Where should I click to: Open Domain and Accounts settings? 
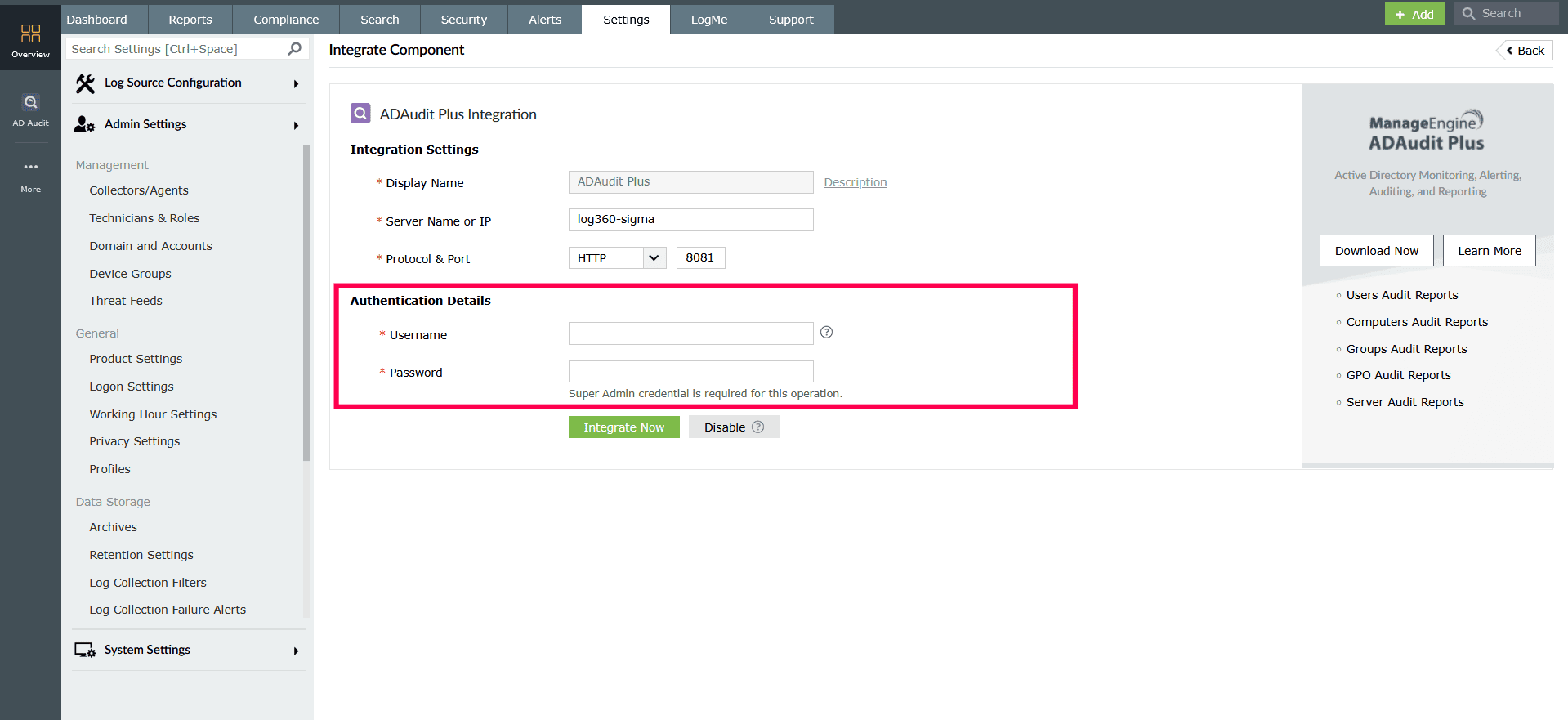(x=151, y=246)
